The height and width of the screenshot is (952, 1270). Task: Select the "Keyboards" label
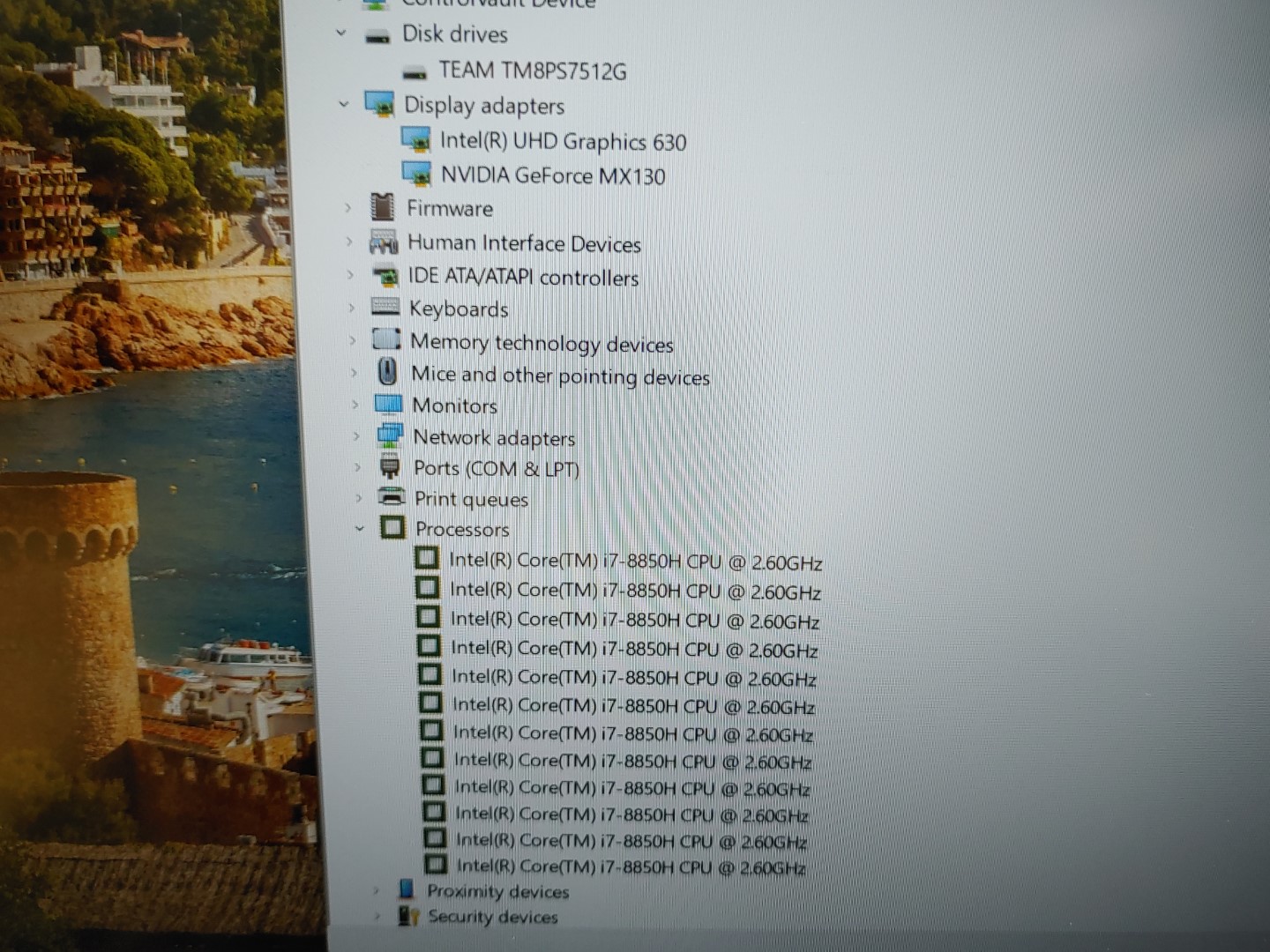pos(459,309)
